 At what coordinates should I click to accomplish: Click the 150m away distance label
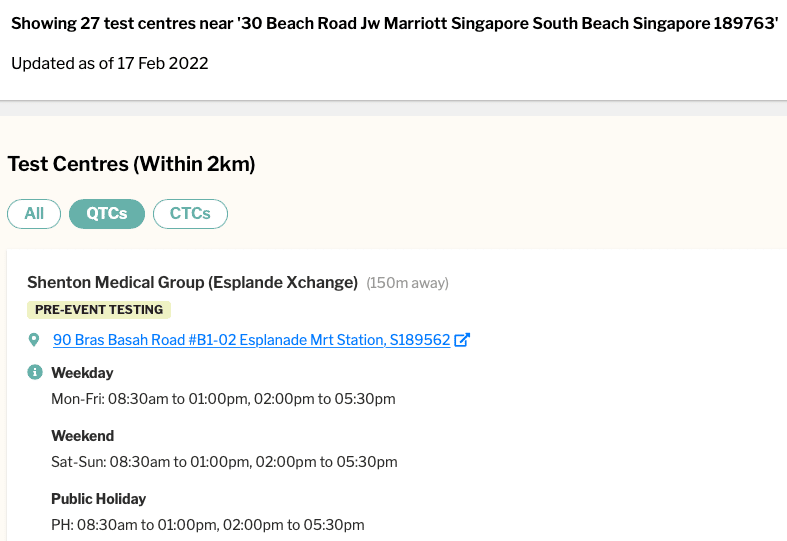pyautogui.click(x=407, y=283)
